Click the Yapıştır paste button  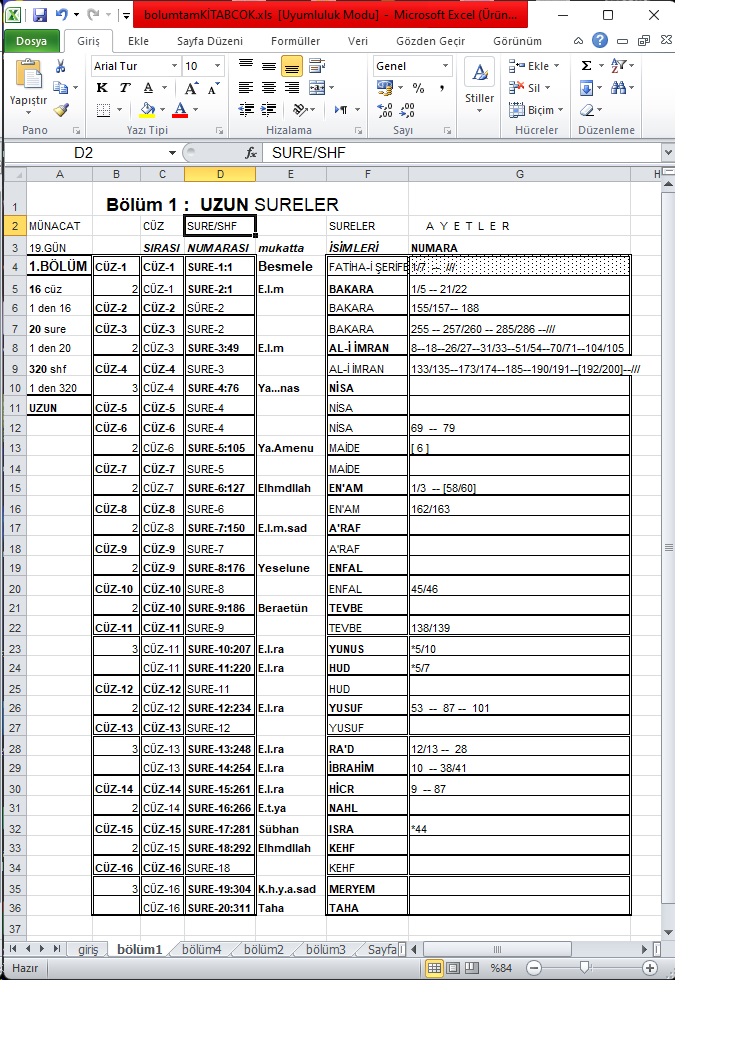28,86
